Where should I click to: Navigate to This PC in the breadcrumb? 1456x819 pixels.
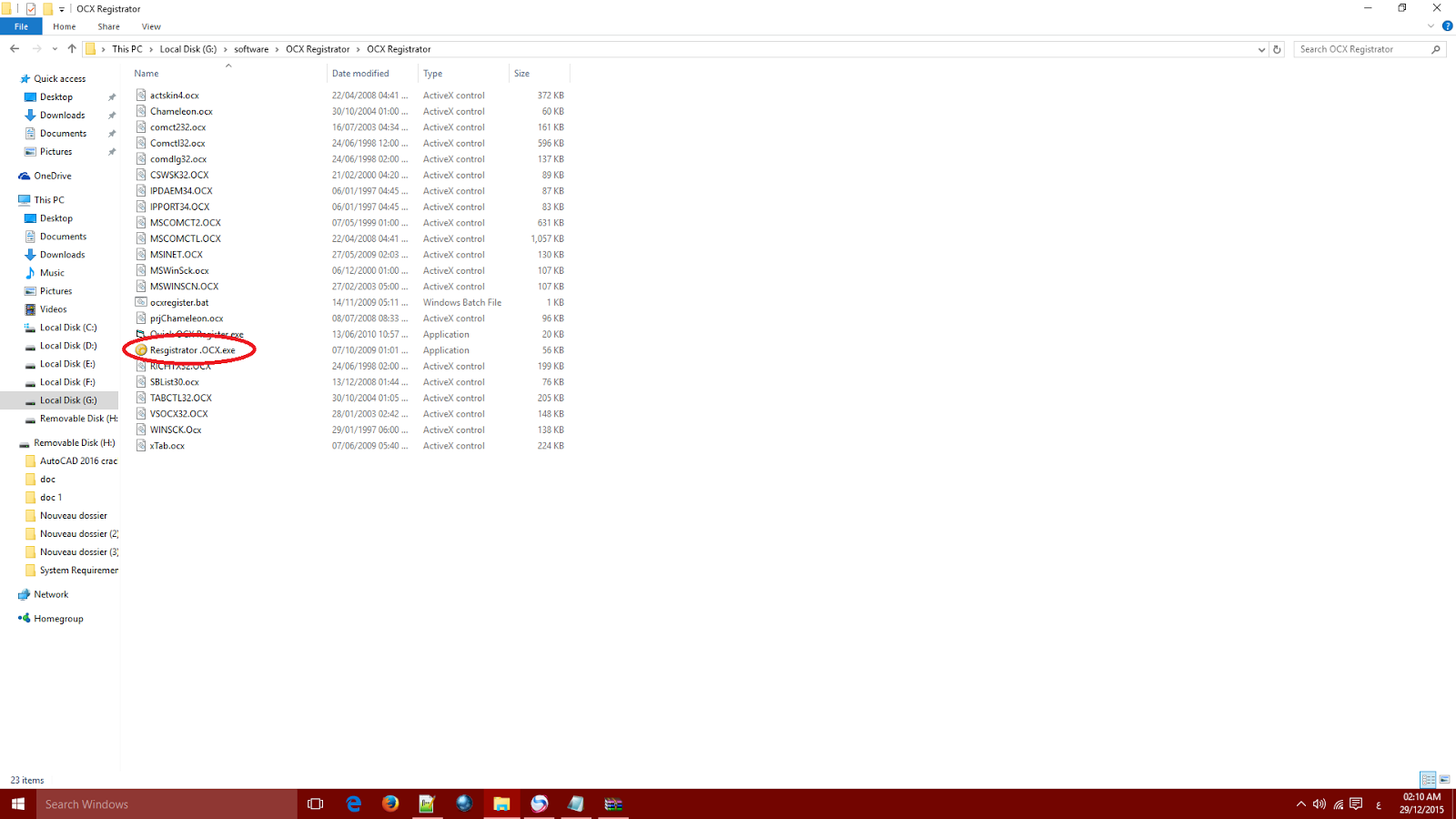[127, 49]
